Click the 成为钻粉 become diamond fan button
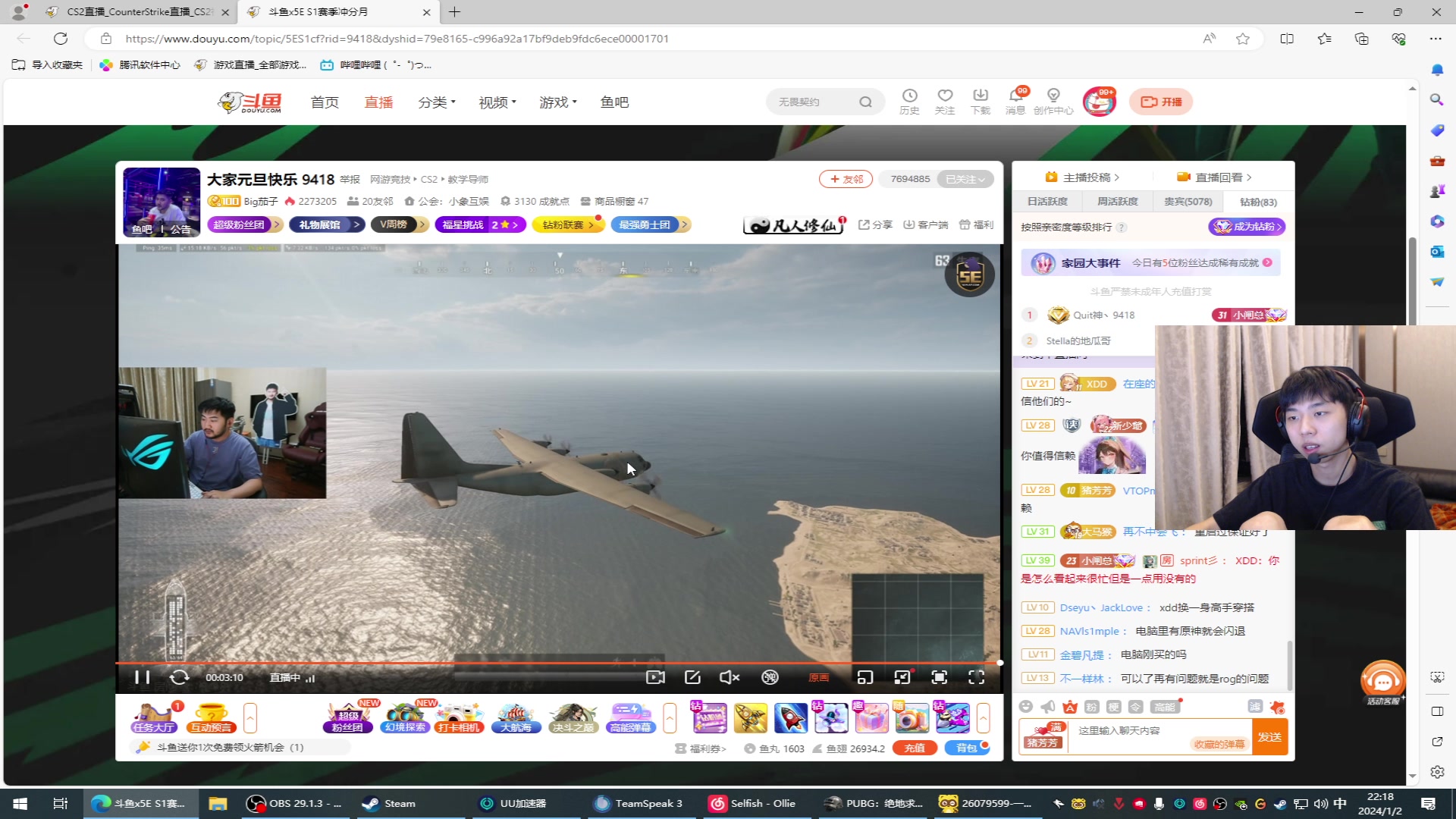This screenshot has width=1456, height=819. 1247,227
